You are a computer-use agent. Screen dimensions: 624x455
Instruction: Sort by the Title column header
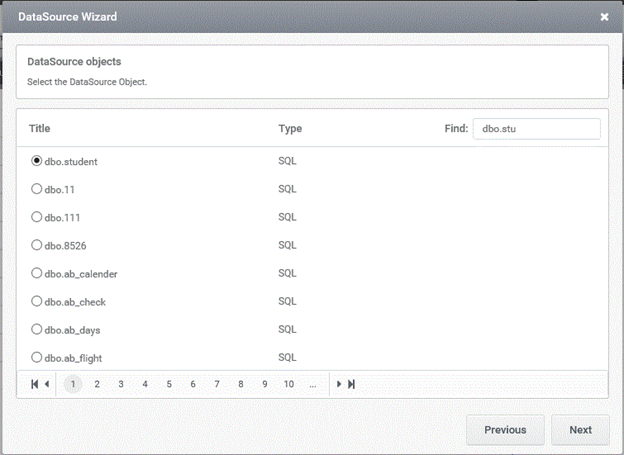tap(39, 129)
